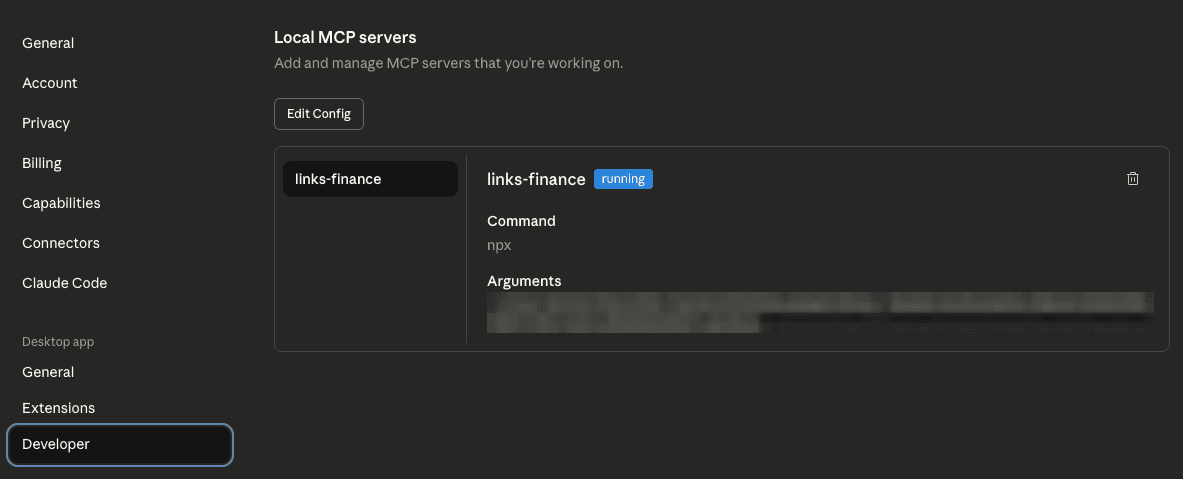Select Claude Code in the sidebar
The width and height of the screenshot is (1183, 479).
coord(64,283)
